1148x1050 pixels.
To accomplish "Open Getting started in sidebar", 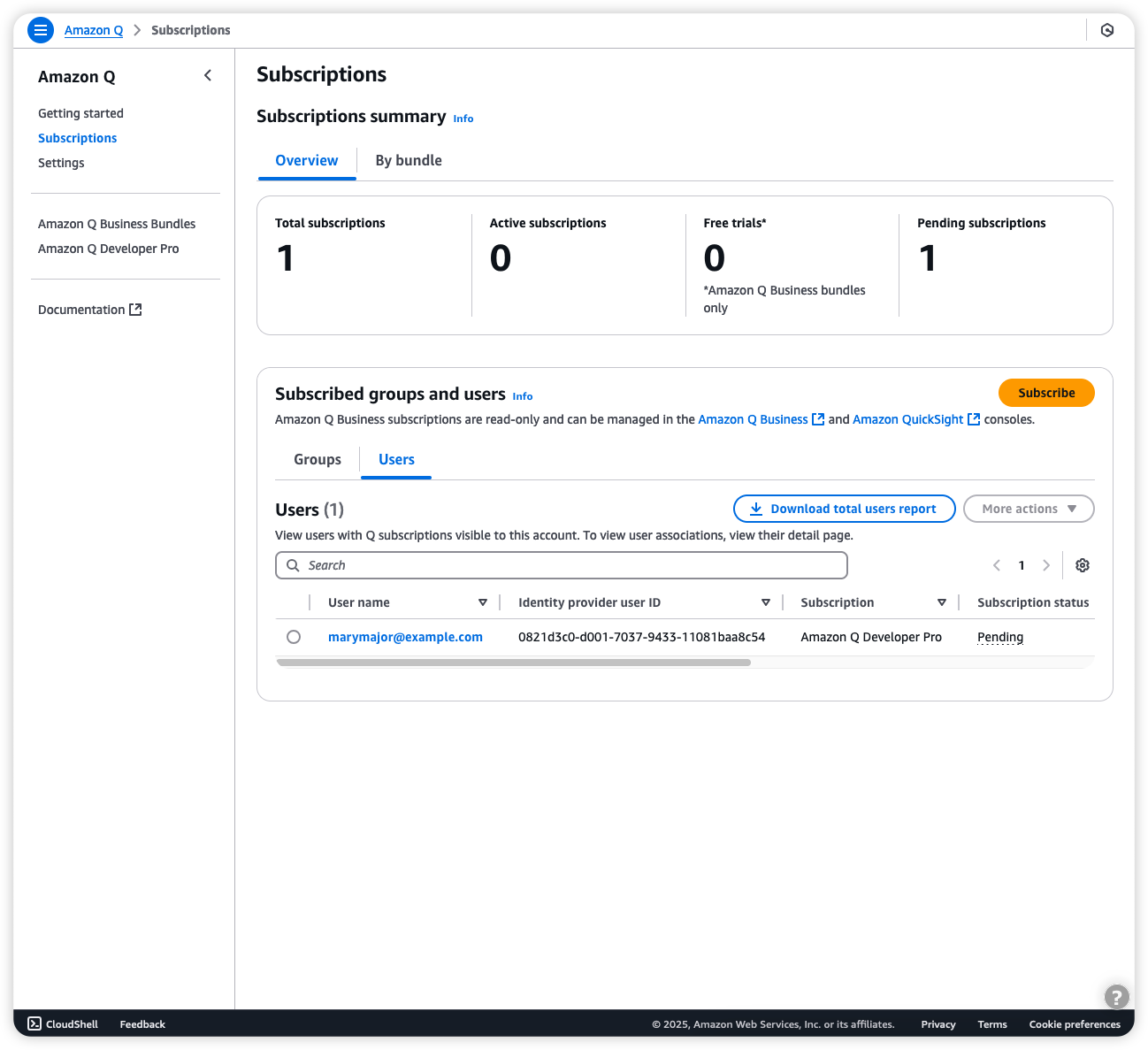I will (x=80, y=113).
